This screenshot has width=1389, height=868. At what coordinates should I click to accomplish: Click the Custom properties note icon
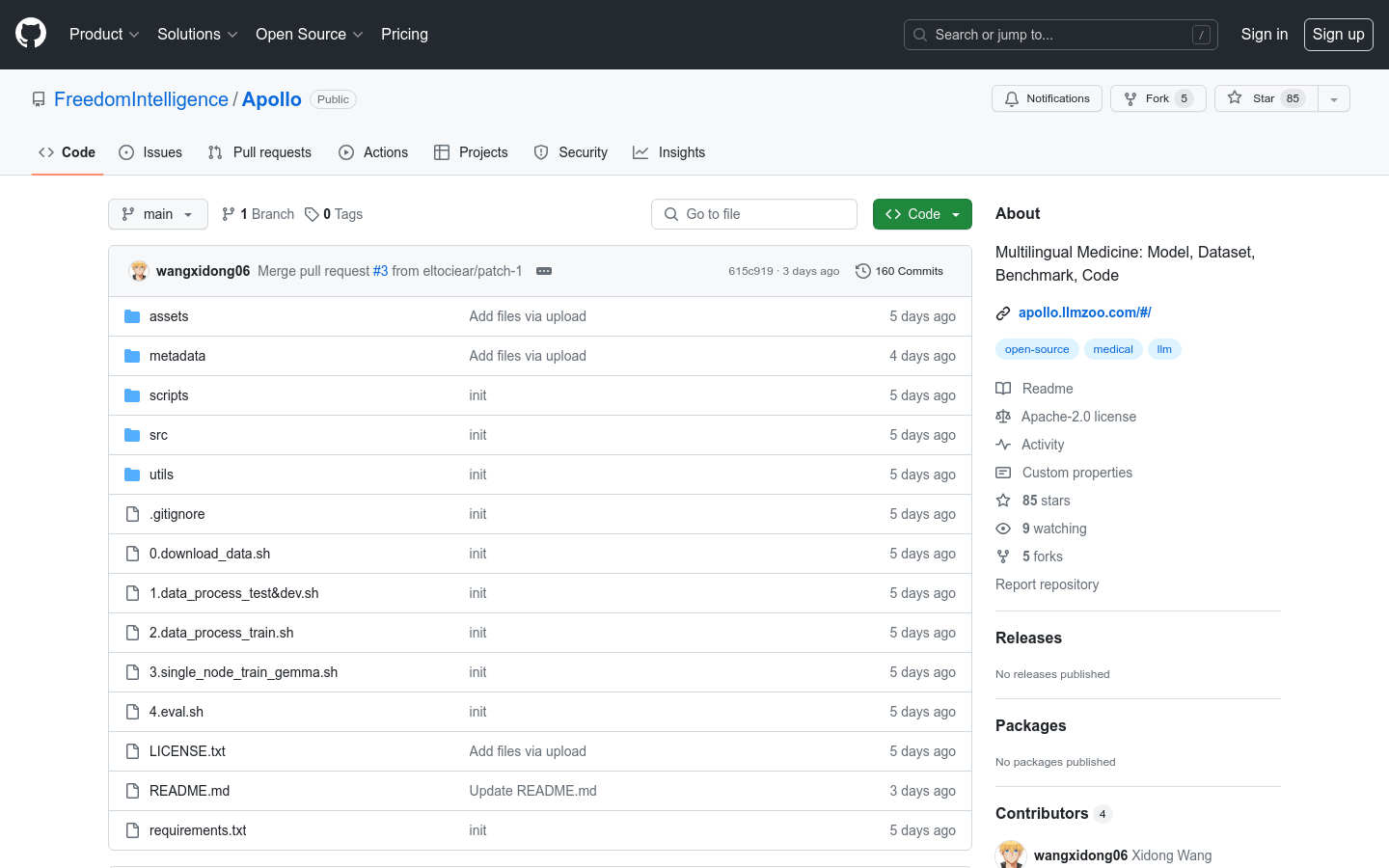[x=1003, y=473]
